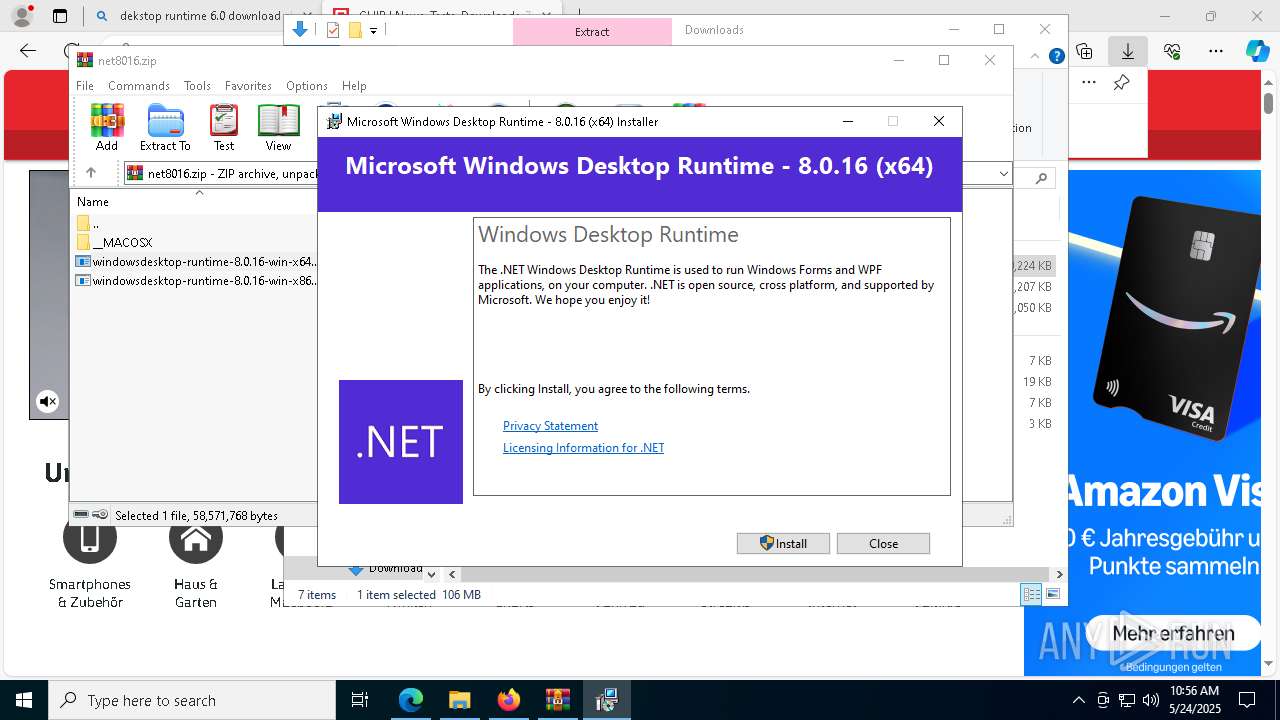Screen dimensions: 1280x720
Task: Show hidden system tray icons chevron
Action: click(x=1078, y=700)
